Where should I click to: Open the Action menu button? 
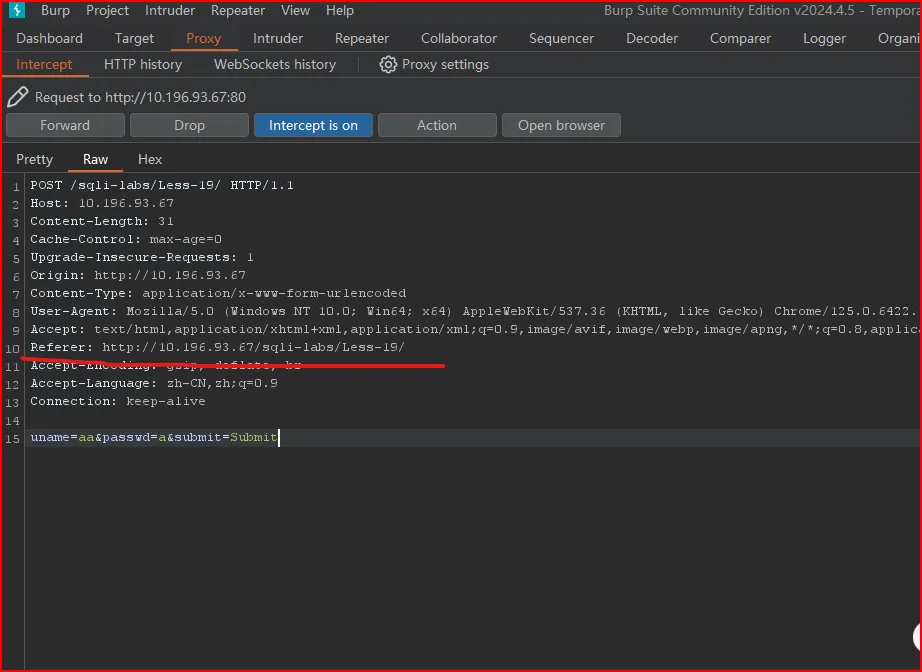[x=437, y=125]
